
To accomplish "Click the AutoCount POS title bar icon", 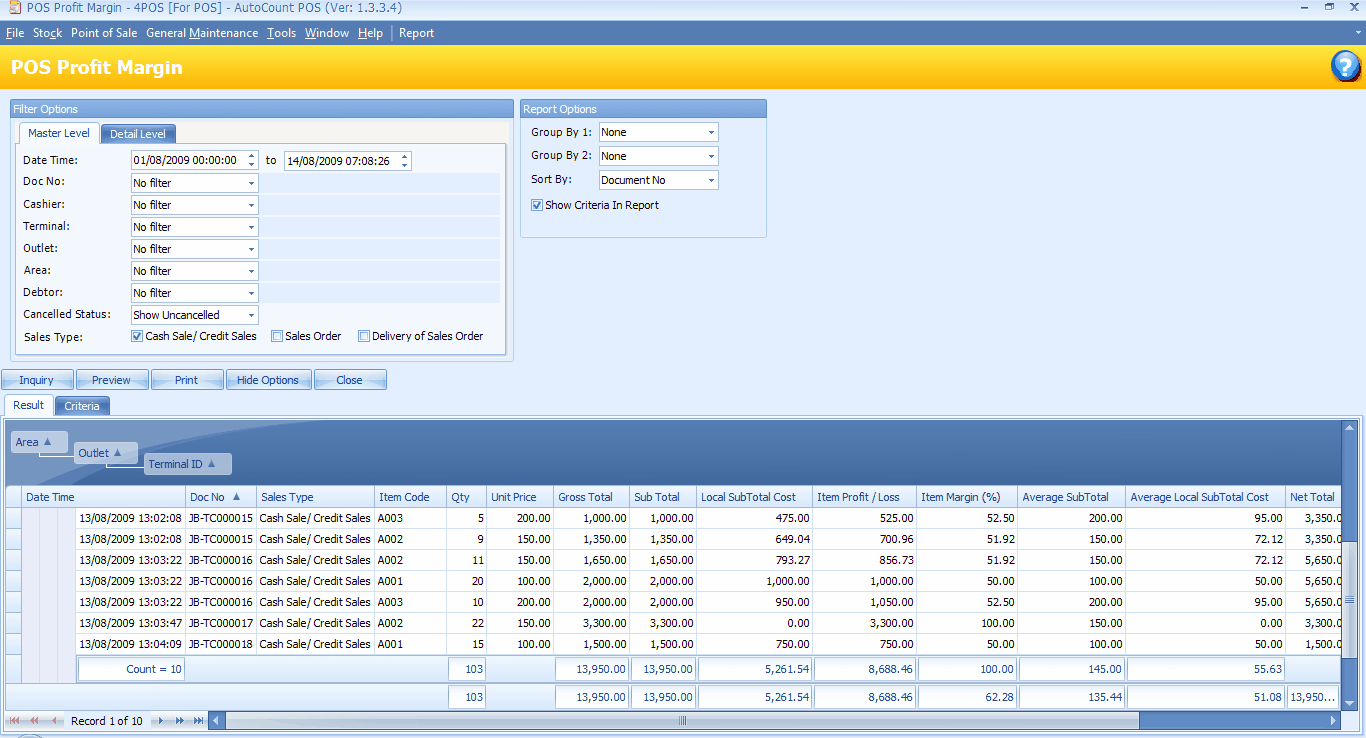I will point(13,7).
